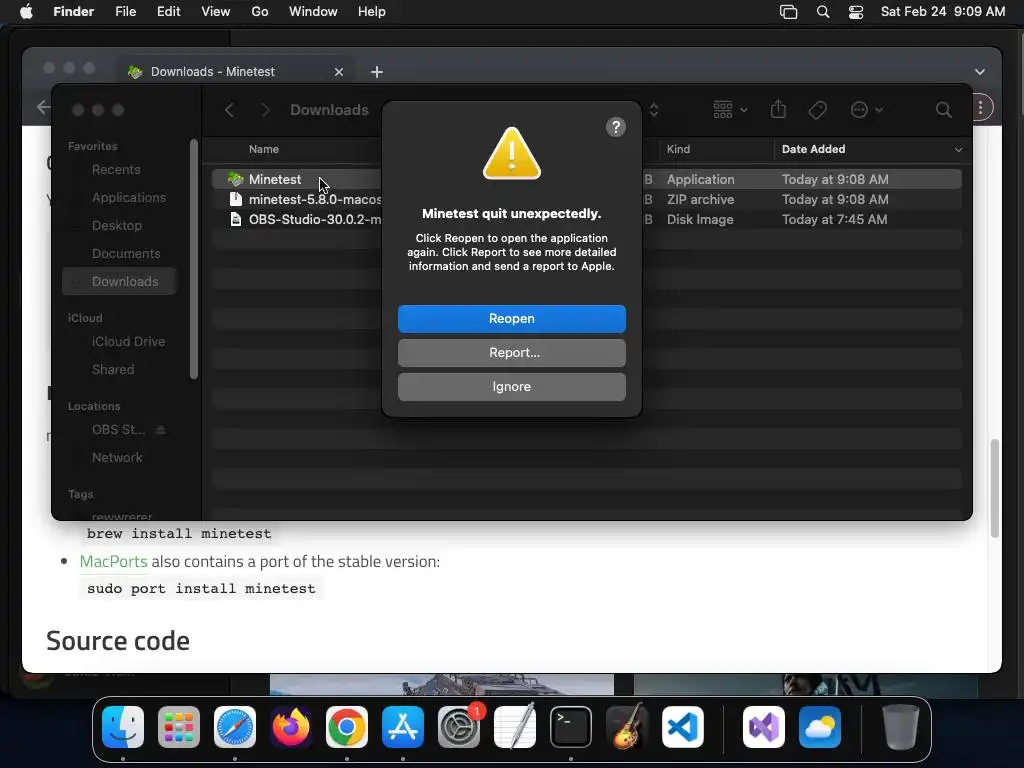Go forward in Finder window
This screenshot has height=768, width=1024.
point(265,110)
